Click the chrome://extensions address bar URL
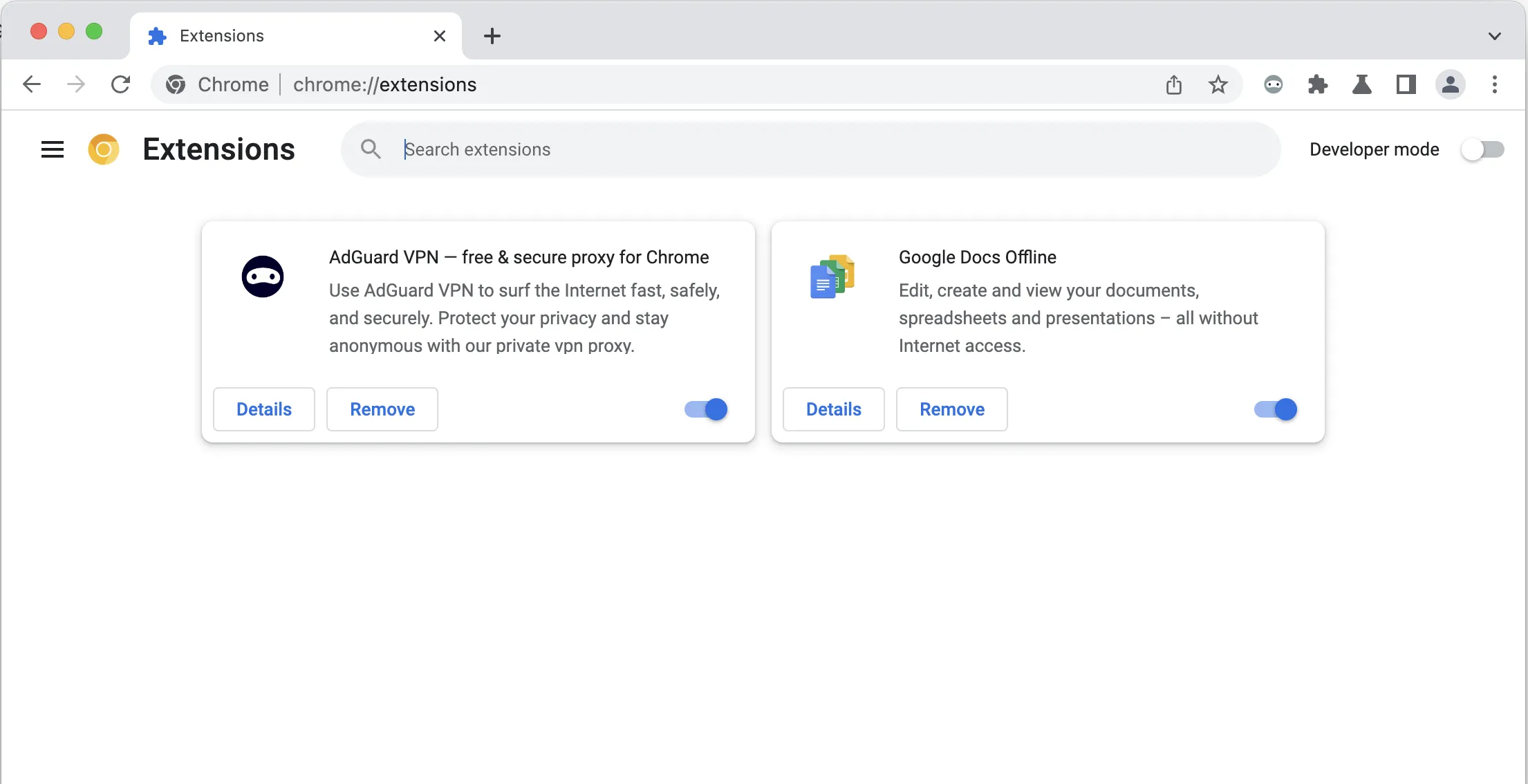This screenshot has height=784, width=1528. 384,84
